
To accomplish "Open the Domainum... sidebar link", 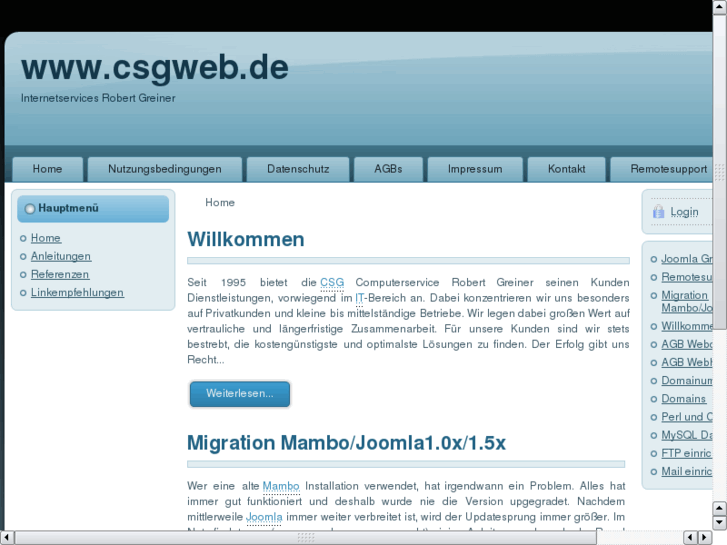I will tap(687, 381).
